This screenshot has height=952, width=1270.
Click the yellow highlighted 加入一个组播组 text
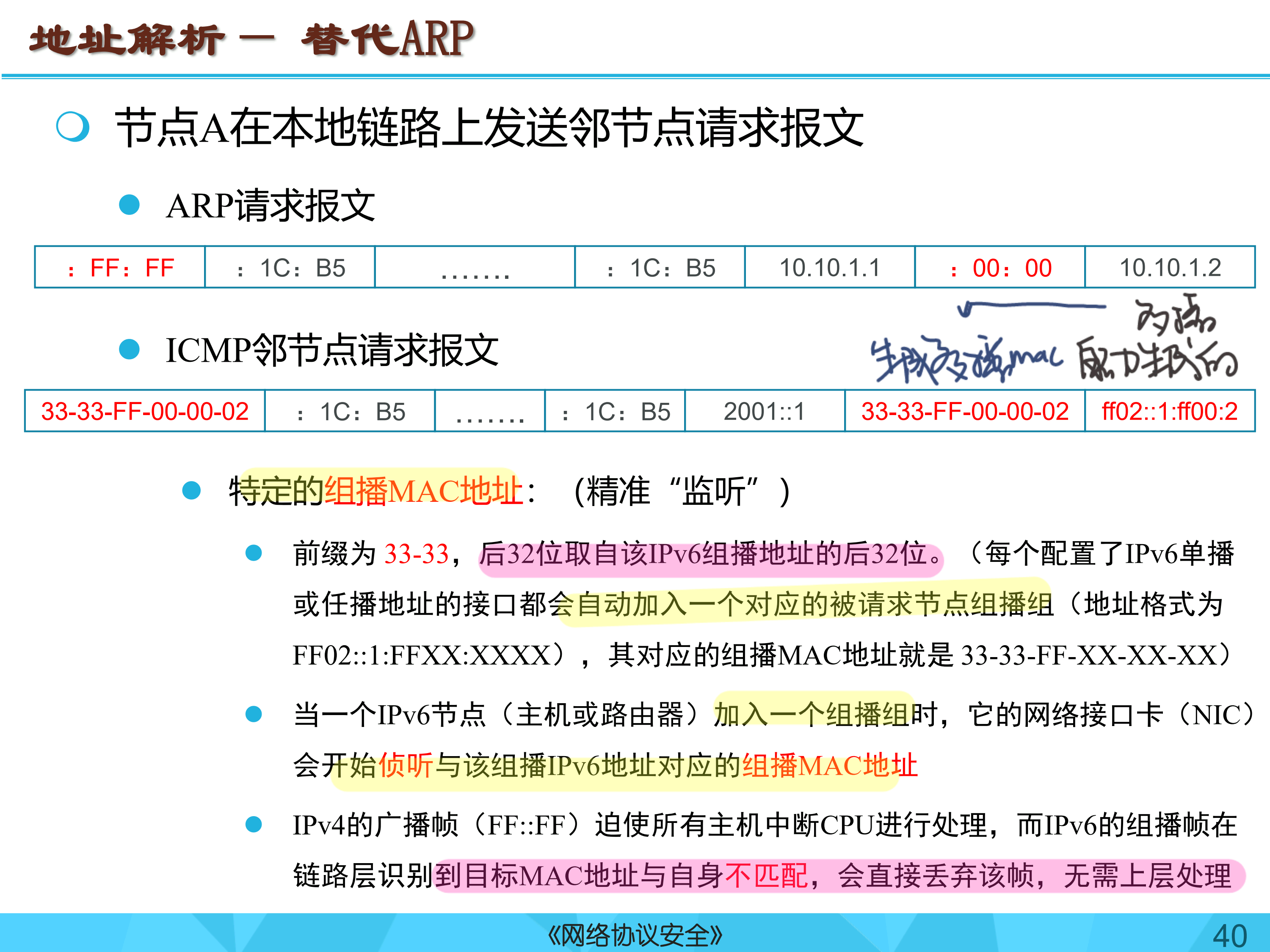(812, 715)
